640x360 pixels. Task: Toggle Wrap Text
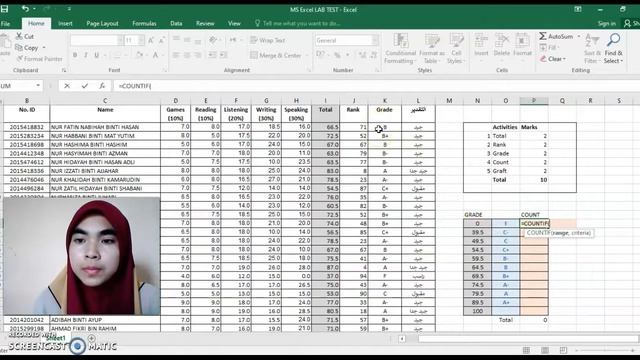268,40
